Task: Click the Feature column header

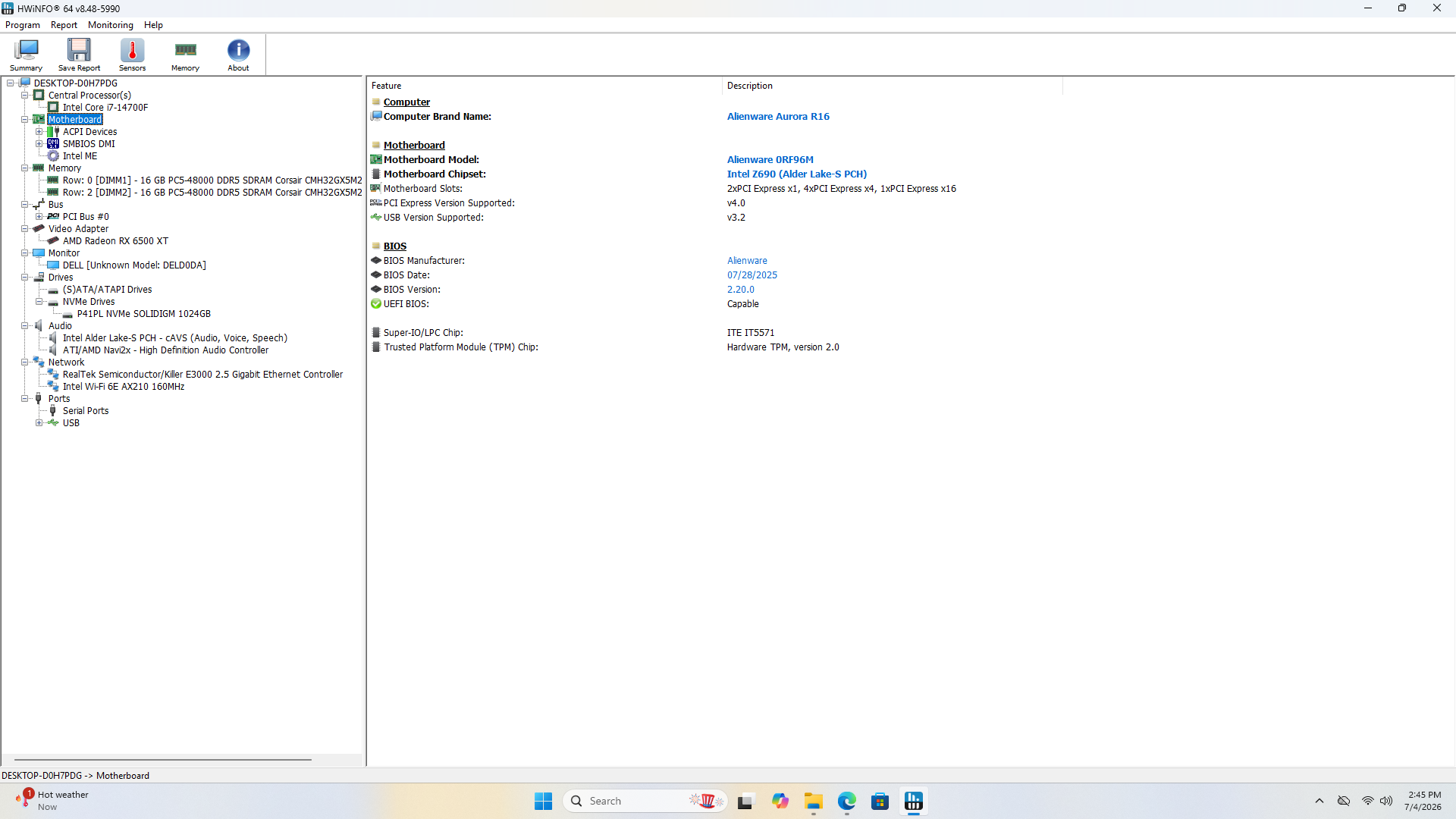Action: point(544,86)
